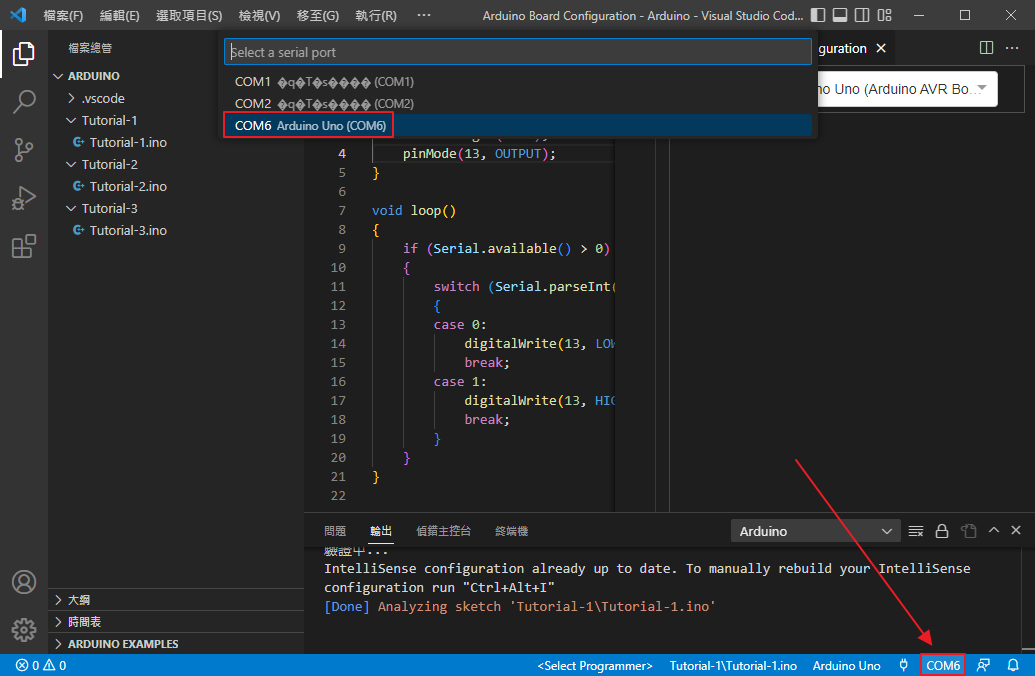Click the notifications bell in status bar

tap(1013, 665)
